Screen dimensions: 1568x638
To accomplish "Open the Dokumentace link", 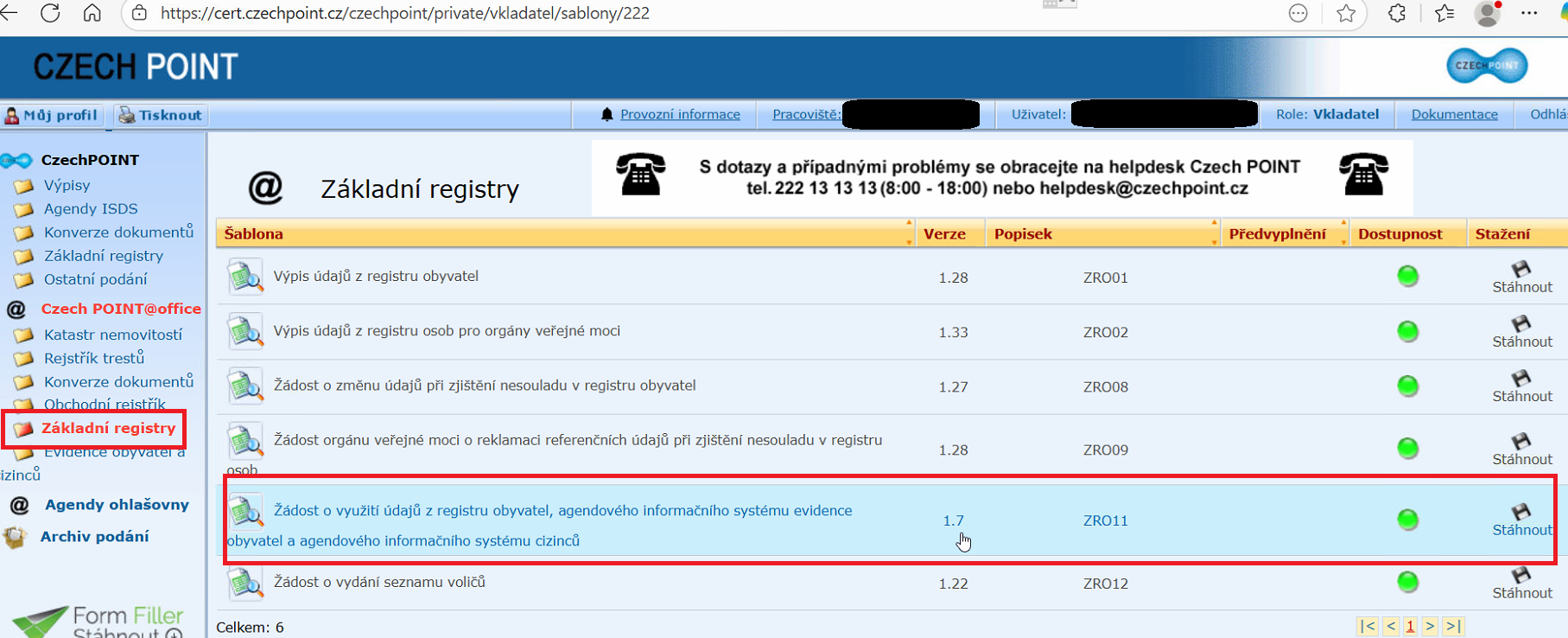I will click(x=1454, y=114).
